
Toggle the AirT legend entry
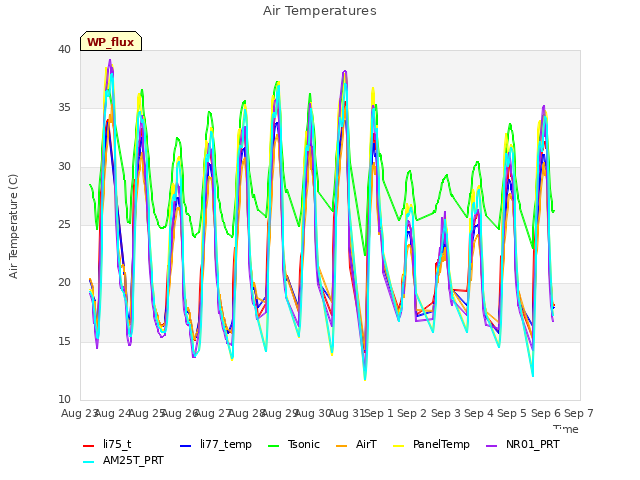(356, 444)
